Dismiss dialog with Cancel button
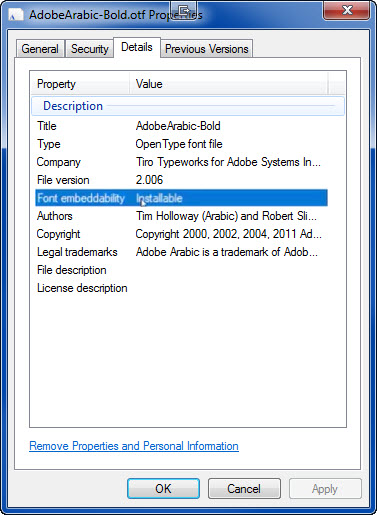Viewport: 377px width, 515px height. (244, 489)
